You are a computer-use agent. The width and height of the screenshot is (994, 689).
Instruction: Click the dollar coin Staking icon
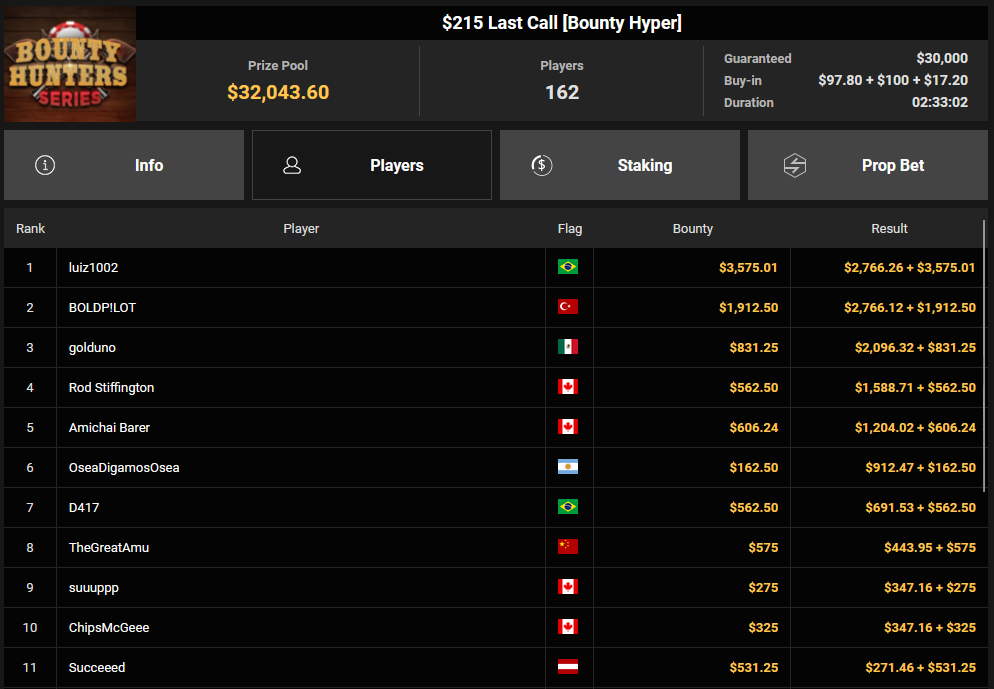click(541, 165)
